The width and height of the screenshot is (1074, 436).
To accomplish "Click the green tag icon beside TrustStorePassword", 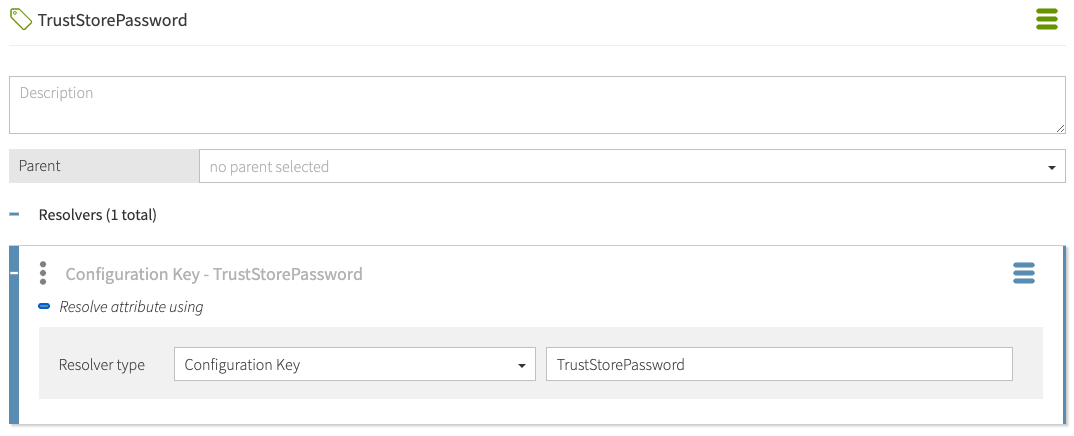I will pyautogui.click(x=21, y=20).
